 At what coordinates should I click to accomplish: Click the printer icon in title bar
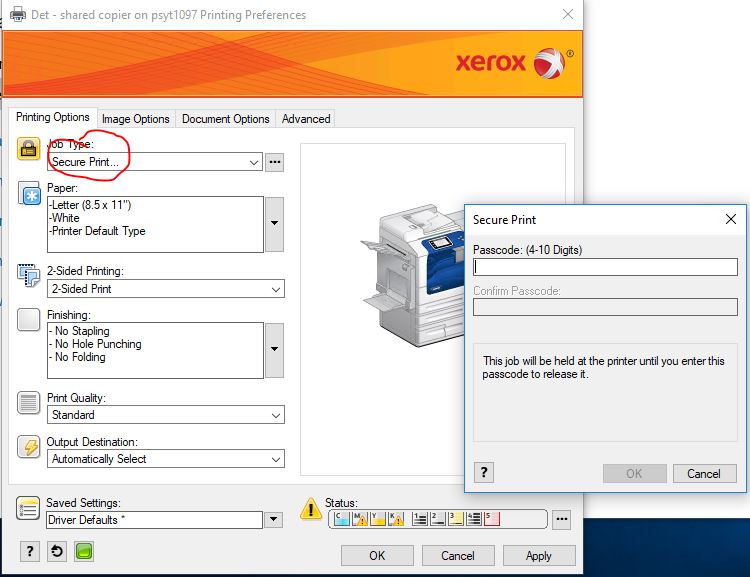(x=18, y=14)
